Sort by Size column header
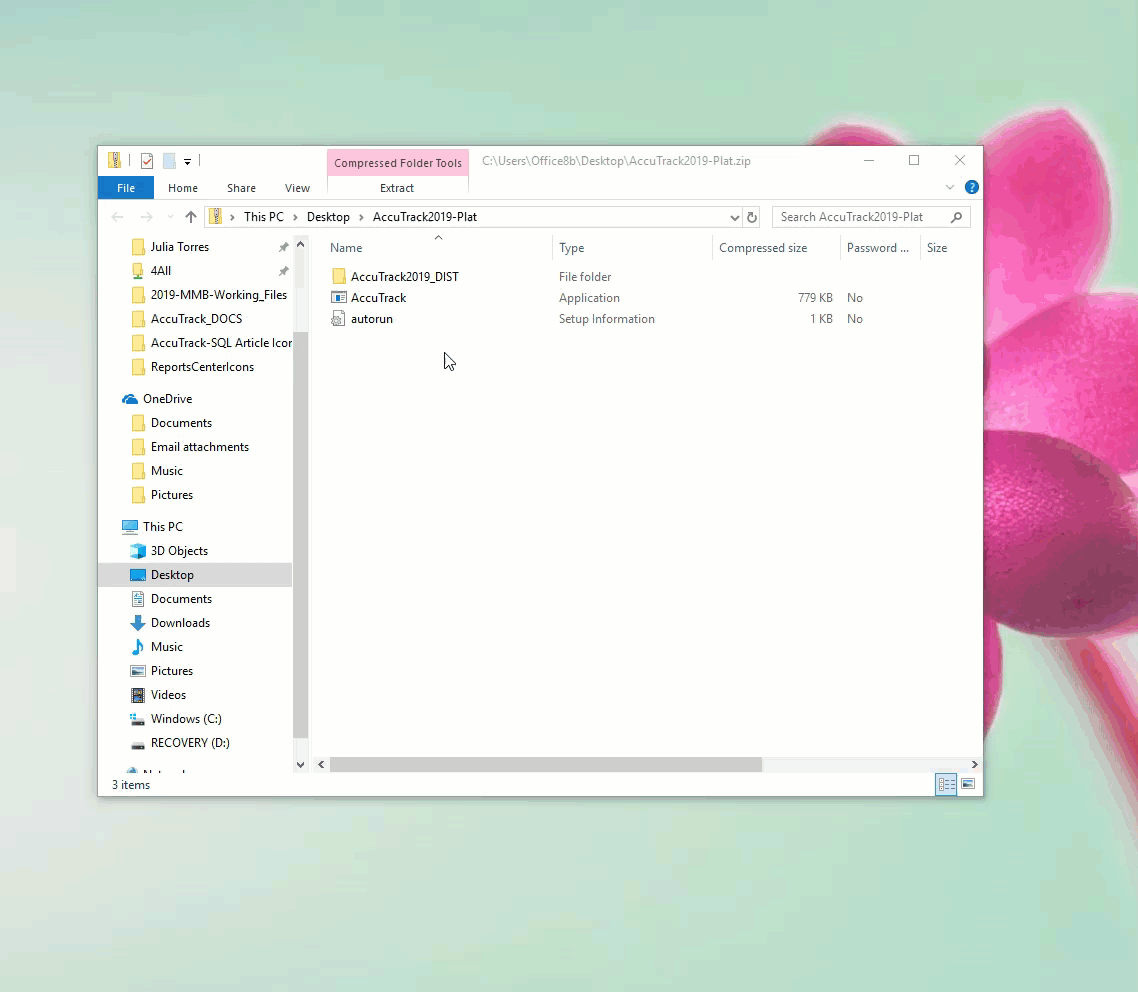This screenshot has width=1138, height=992. 937,247
